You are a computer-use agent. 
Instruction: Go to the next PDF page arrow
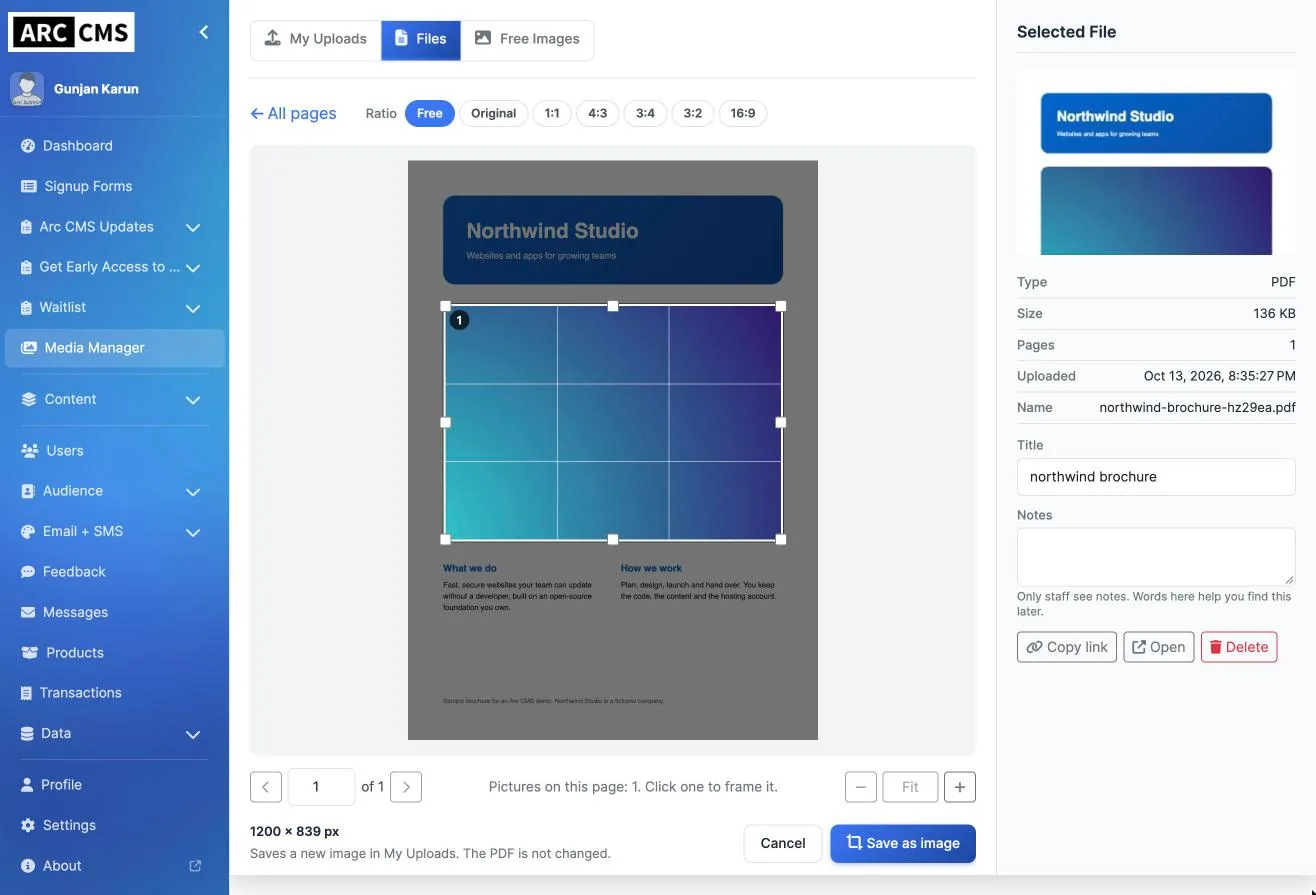tap(406, 787)
